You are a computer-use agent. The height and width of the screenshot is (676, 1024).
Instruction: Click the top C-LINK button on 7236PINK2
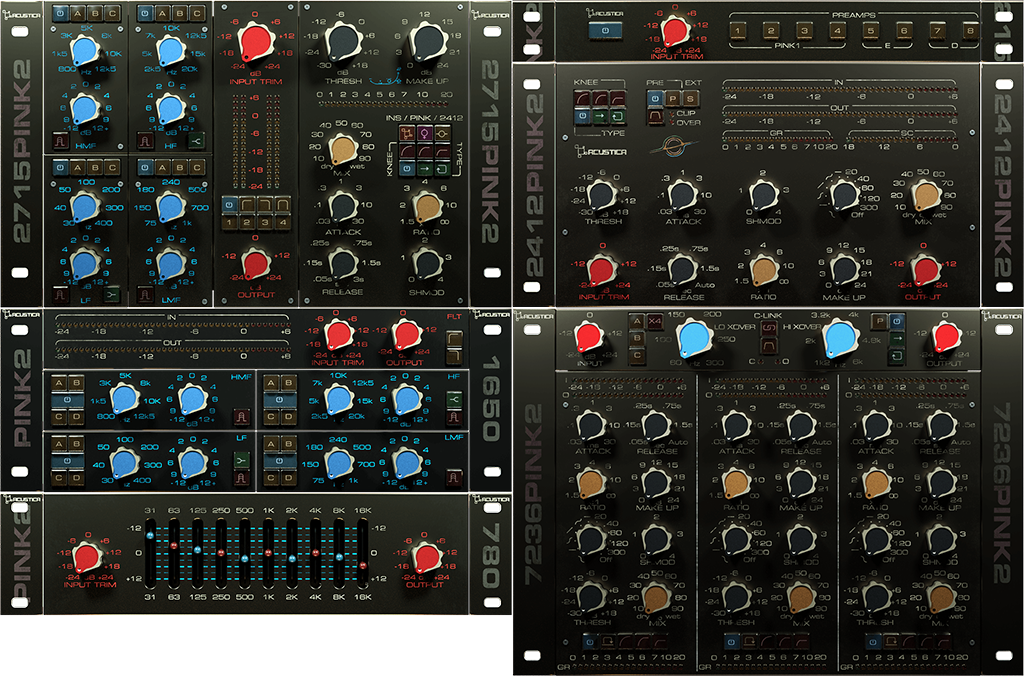click(769, 327)
